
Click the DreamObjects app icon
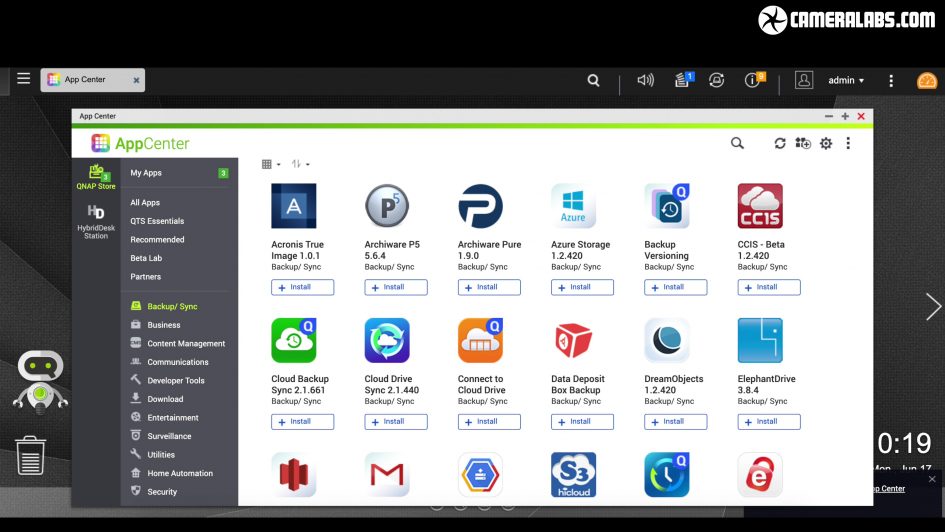click(x=667, y=340)
